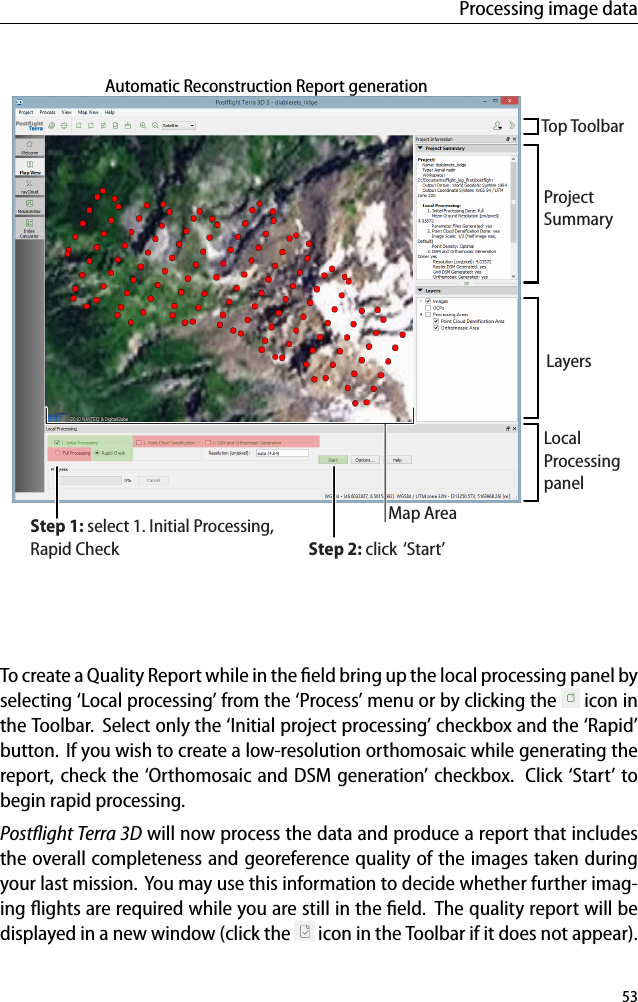
Task: Click the Postflight Terra logo
Action: pyautogui.click(x=29, y=126)
